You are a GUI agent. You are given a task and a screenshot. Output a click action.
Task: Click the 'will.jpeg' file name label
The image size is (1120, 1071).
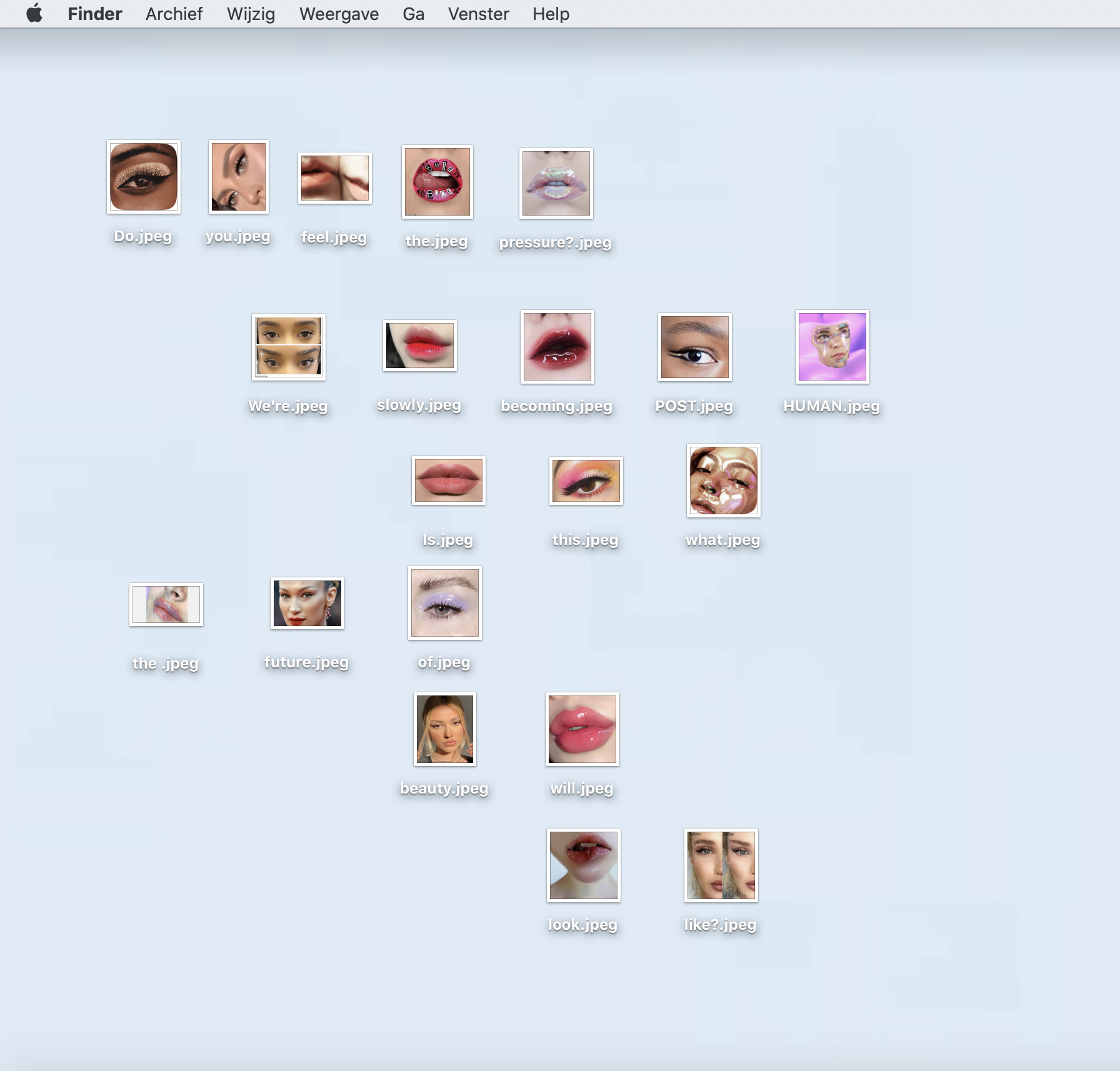coord(581,789)
